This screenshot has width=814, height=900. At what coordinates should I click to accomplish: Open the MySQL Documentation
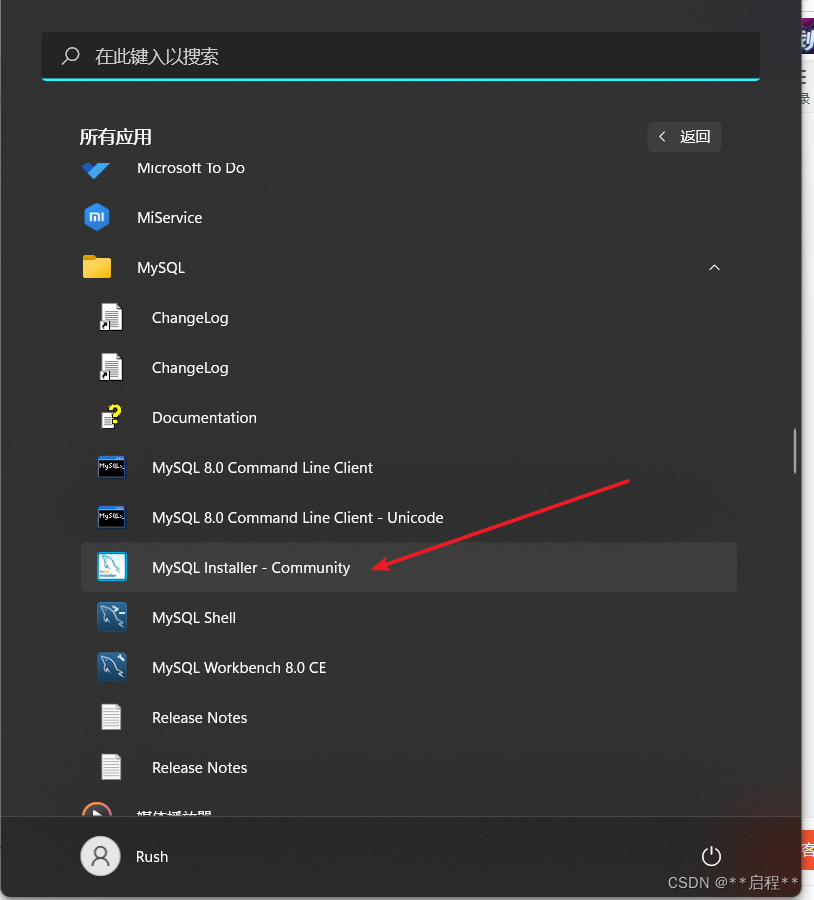(x=204, y=417)
